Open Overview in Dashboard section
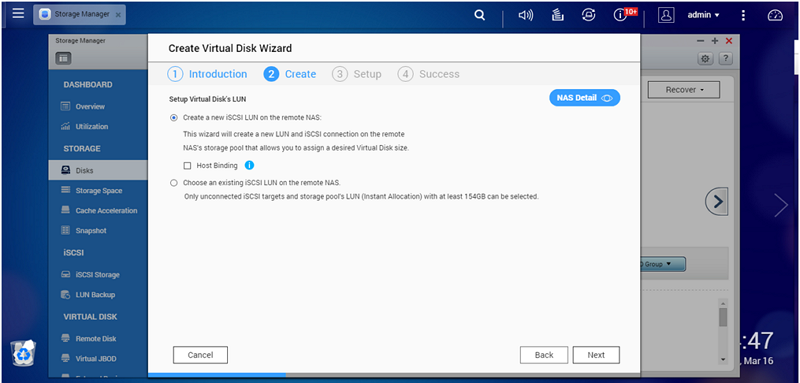Screen dimensions: 800x383 tap(90, 107)
